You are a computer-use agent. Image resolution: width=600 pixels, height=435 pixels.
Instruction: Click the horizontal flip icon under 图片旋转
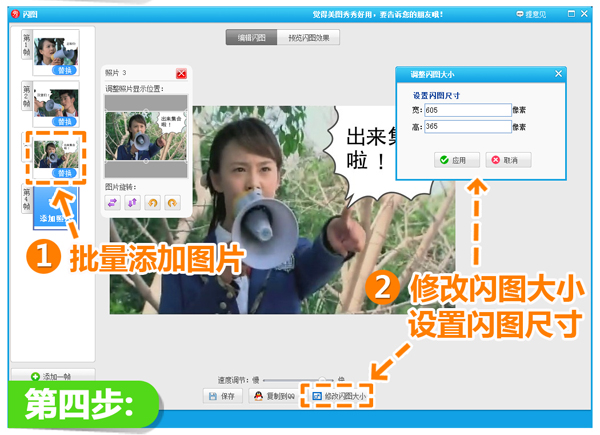tap(114, 203)
